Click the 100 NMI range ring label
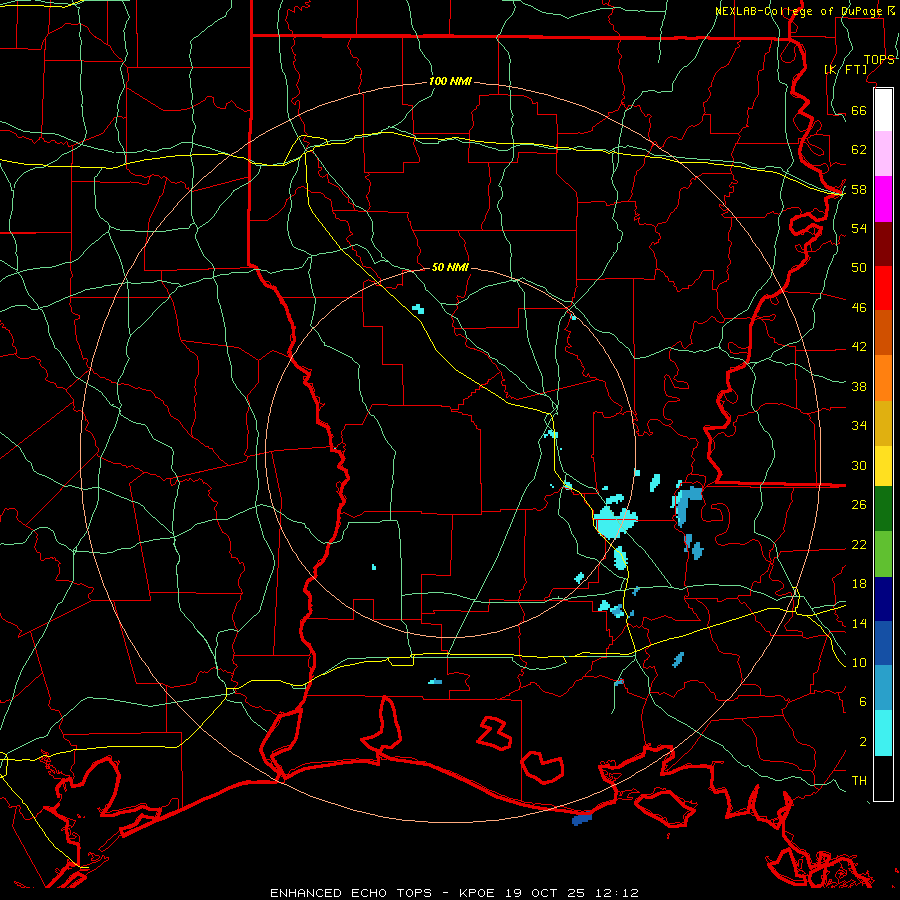The height and width of the screenshot is (900, 900). [450, 82]
